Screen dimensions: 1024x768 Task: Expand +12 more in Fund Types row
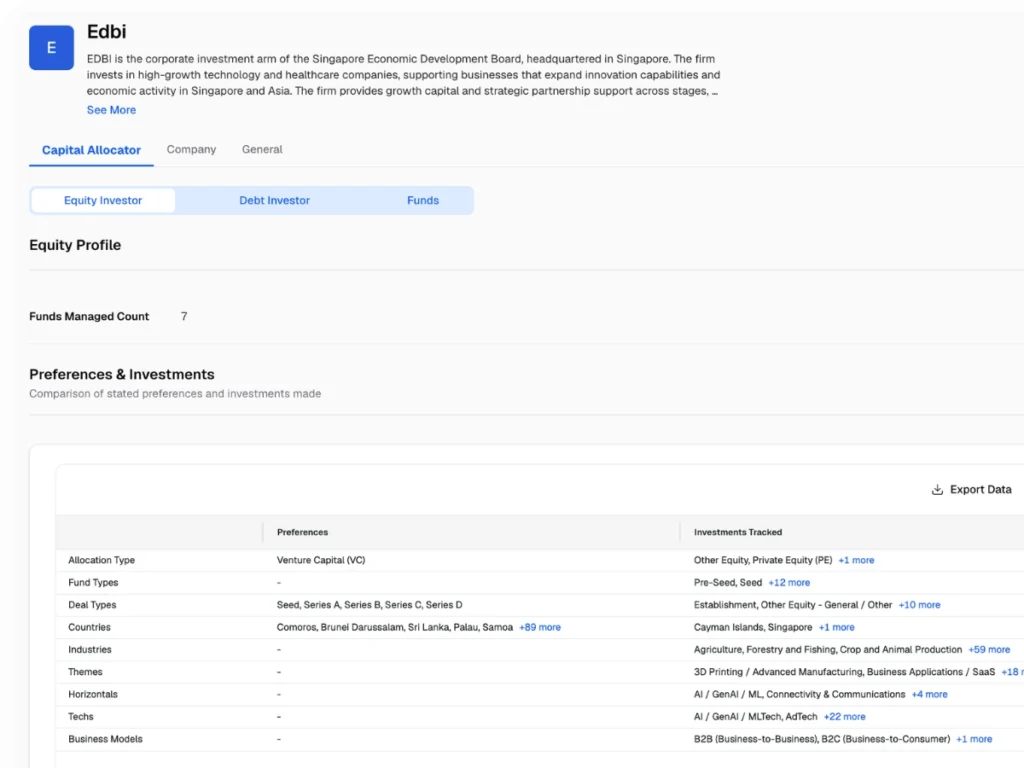click(789, 583)
